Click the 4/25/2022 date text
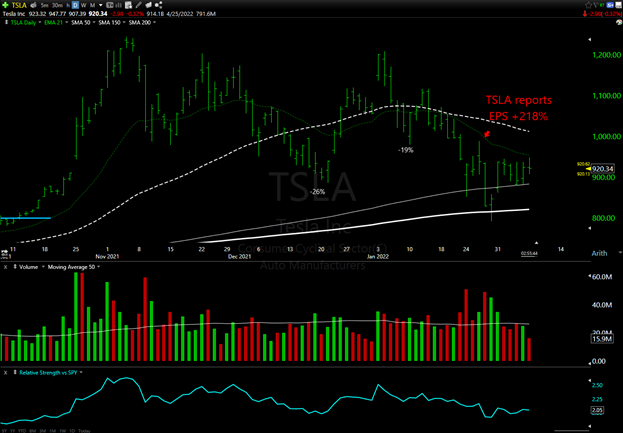 180,14
